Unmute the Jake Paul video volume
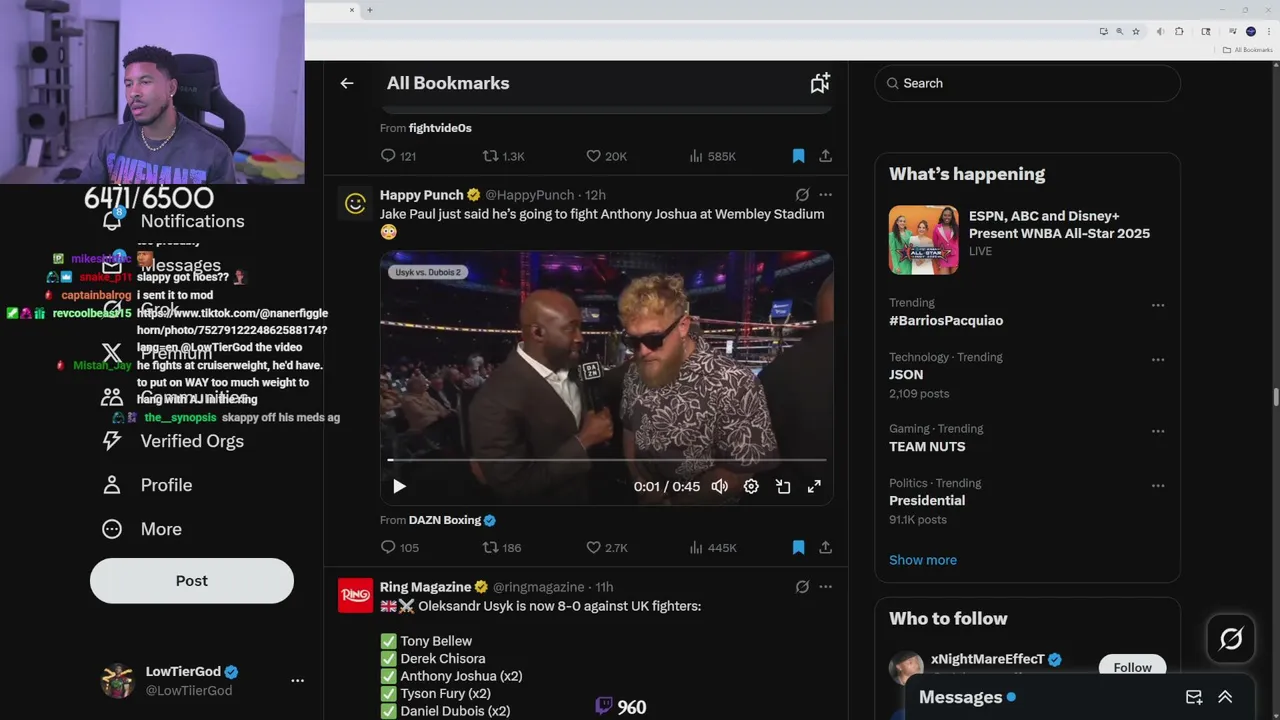The image size is (1280, 720). (719, 486)
